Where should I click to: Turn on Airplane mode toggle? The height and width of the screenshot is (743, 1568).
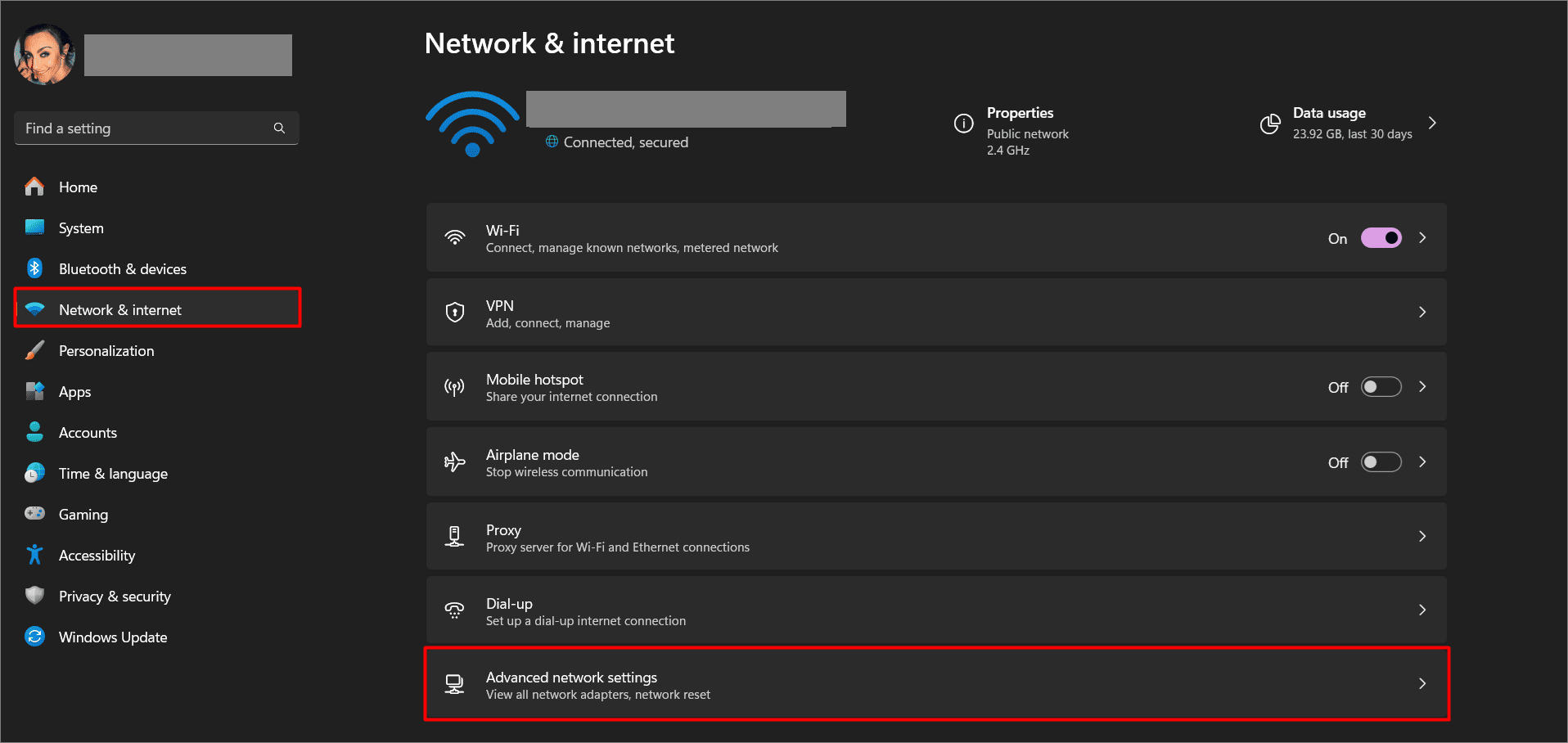pyautogui.click(x=1381, y=462)
